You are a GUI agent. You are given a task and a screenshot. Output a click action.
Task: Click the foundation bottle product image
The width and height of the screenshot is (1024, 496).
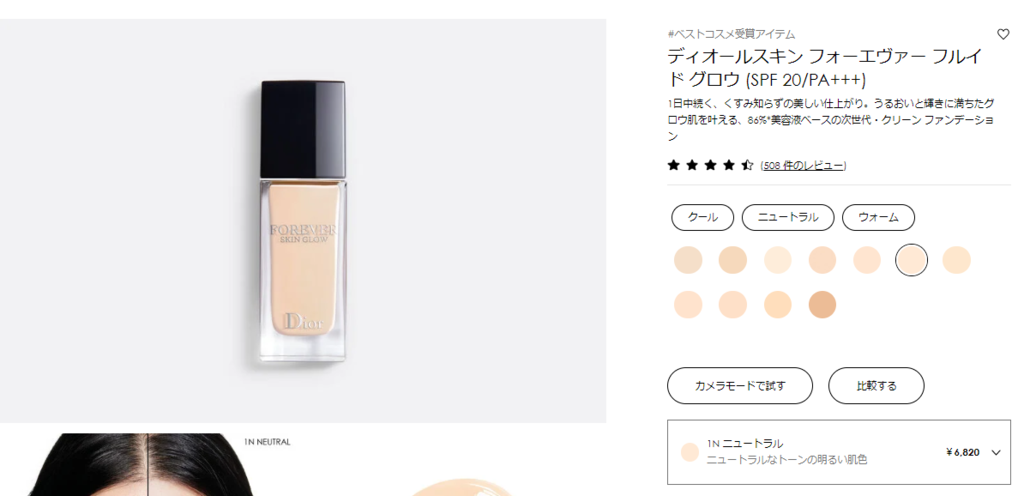pyautogui.click(x=303, y=221)
